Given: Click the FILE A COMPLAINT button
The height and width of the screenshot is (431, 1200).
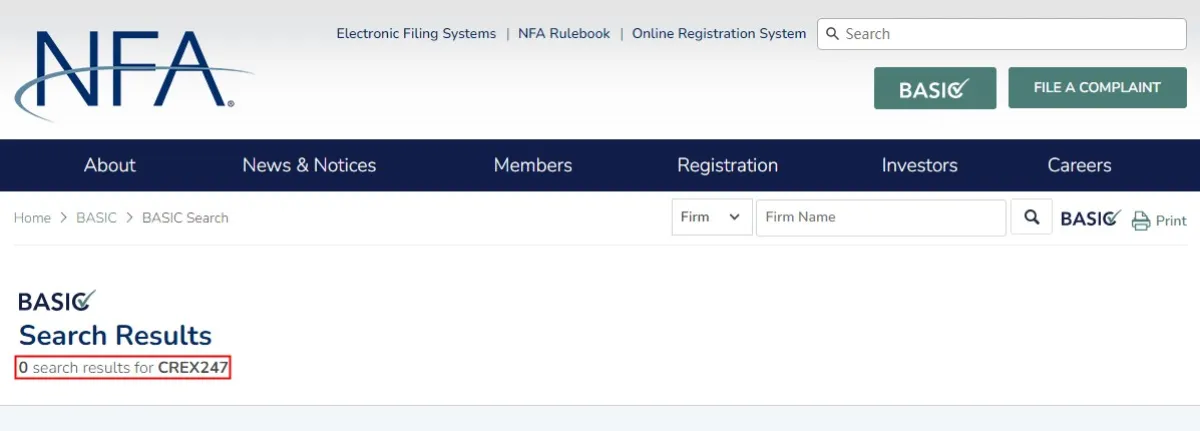Looking at the screenshot, I should (x=1097, y=88).
